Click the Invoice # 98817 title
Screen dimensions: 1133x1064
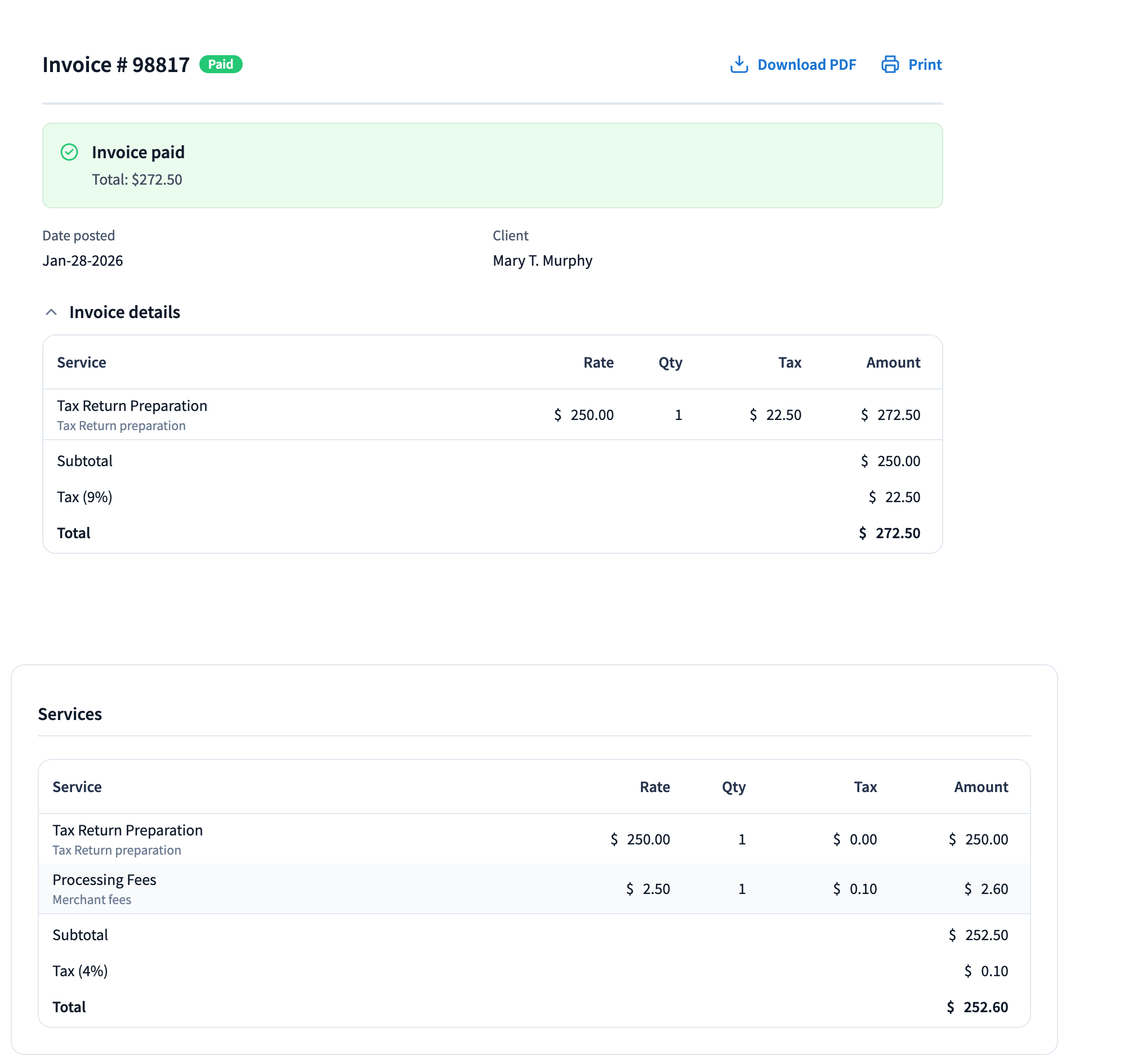pyautogui.click(x=115, y=64)
